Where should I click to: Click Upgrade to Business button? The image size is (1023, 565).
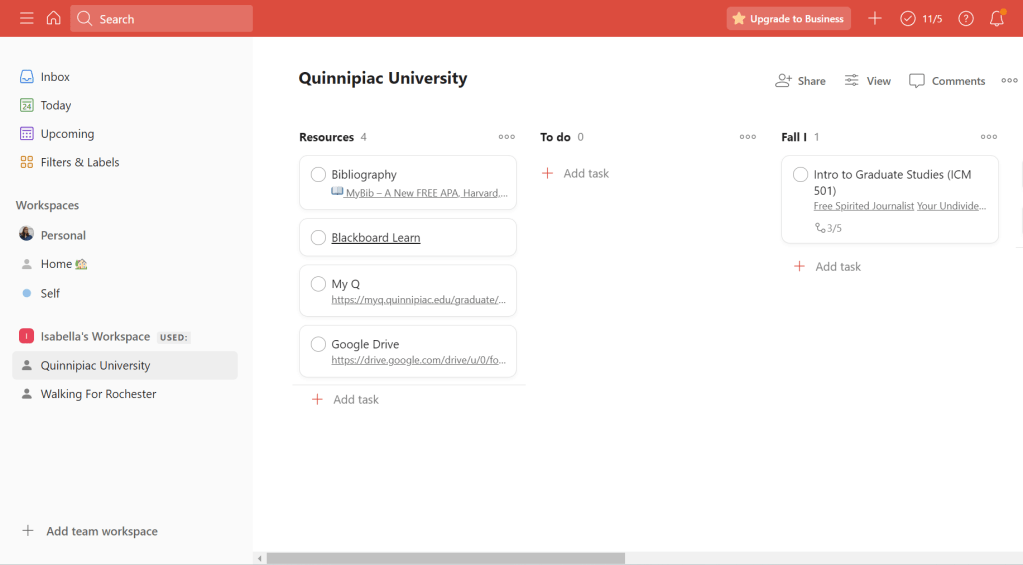click(788, 19)
